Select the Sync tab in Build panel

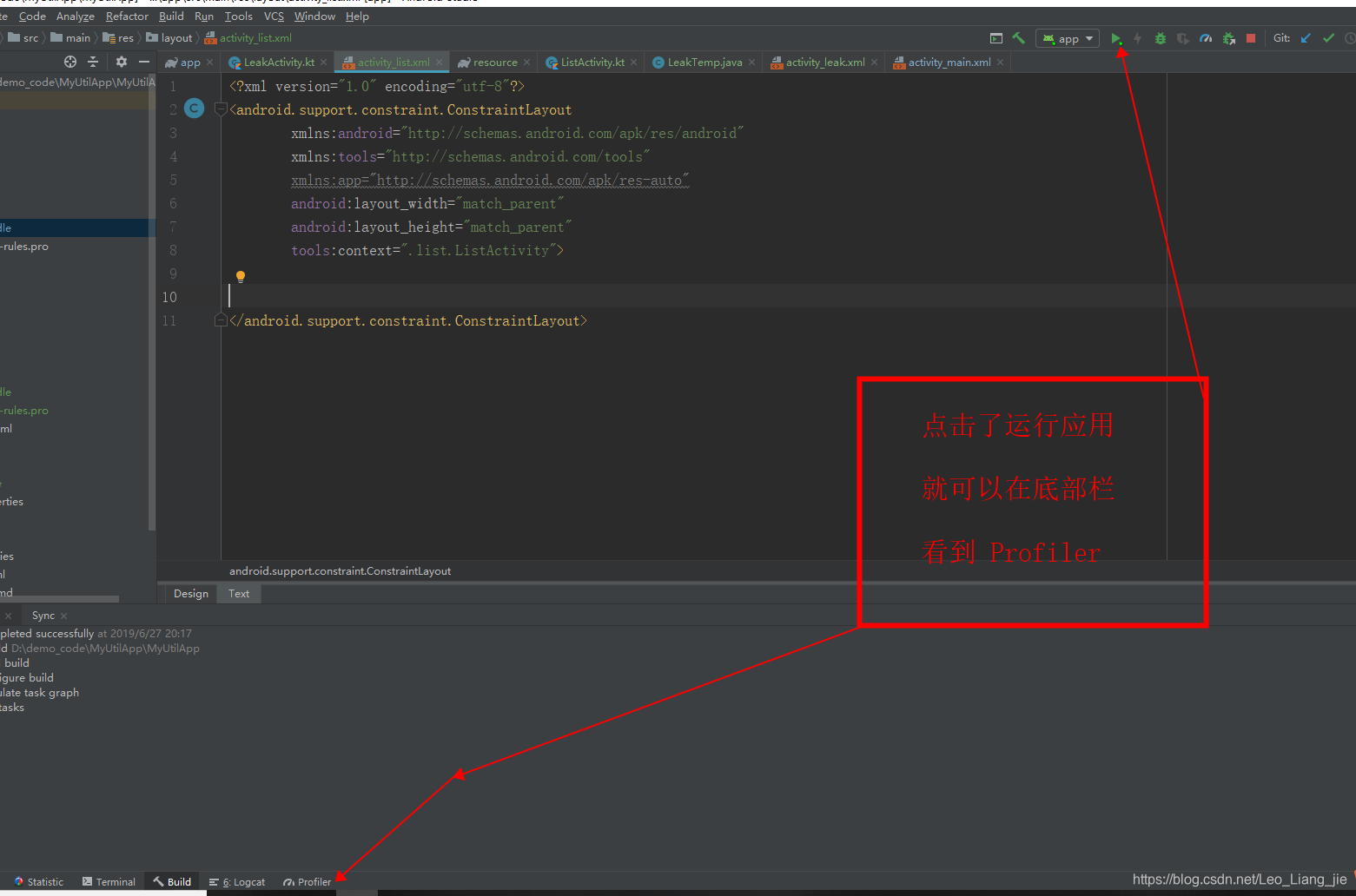tap(43, 616)
